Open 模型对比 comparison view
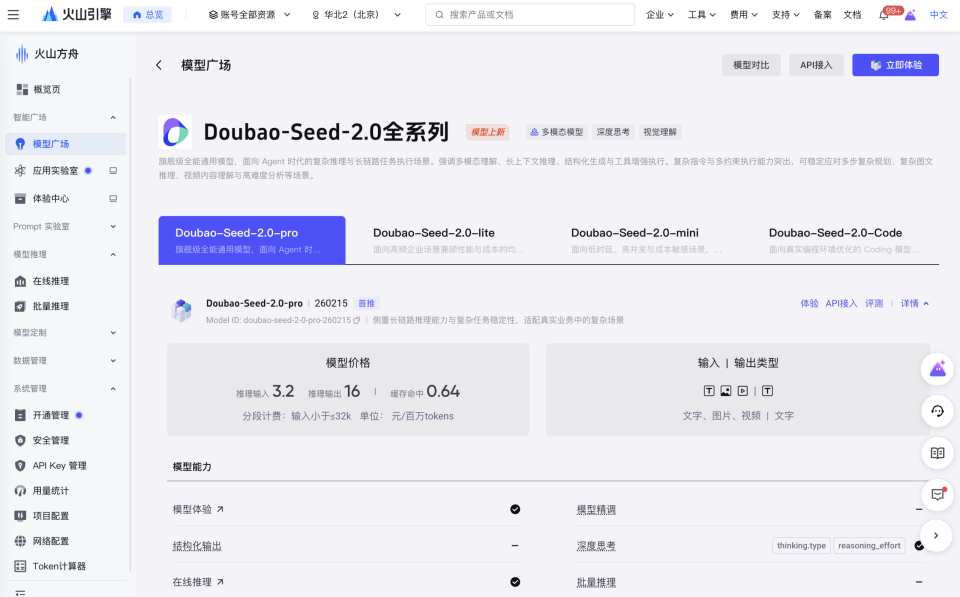 tap(751, 64)
